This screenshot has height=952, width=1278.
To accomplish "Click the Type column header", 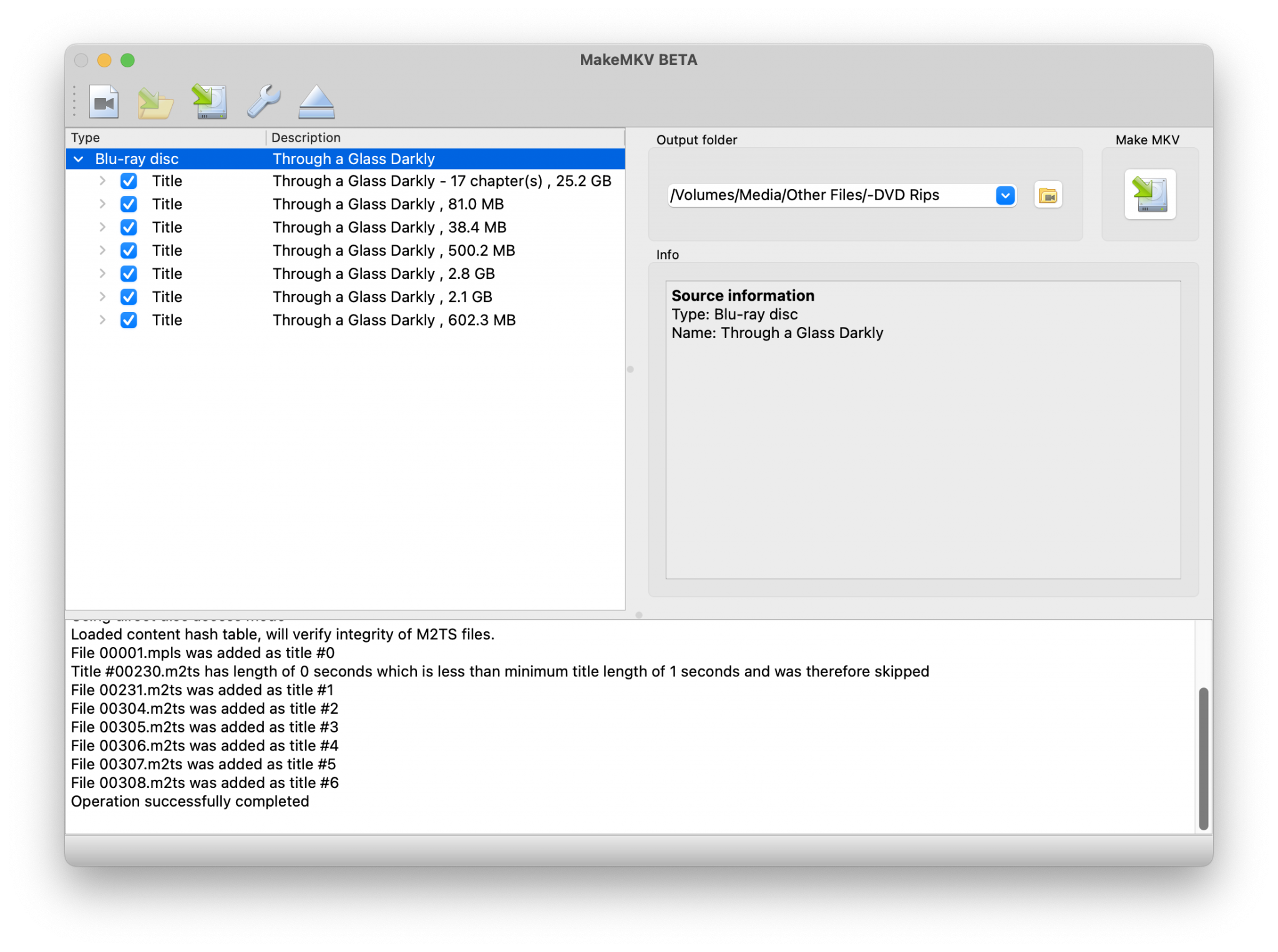I will click(86, 137).
